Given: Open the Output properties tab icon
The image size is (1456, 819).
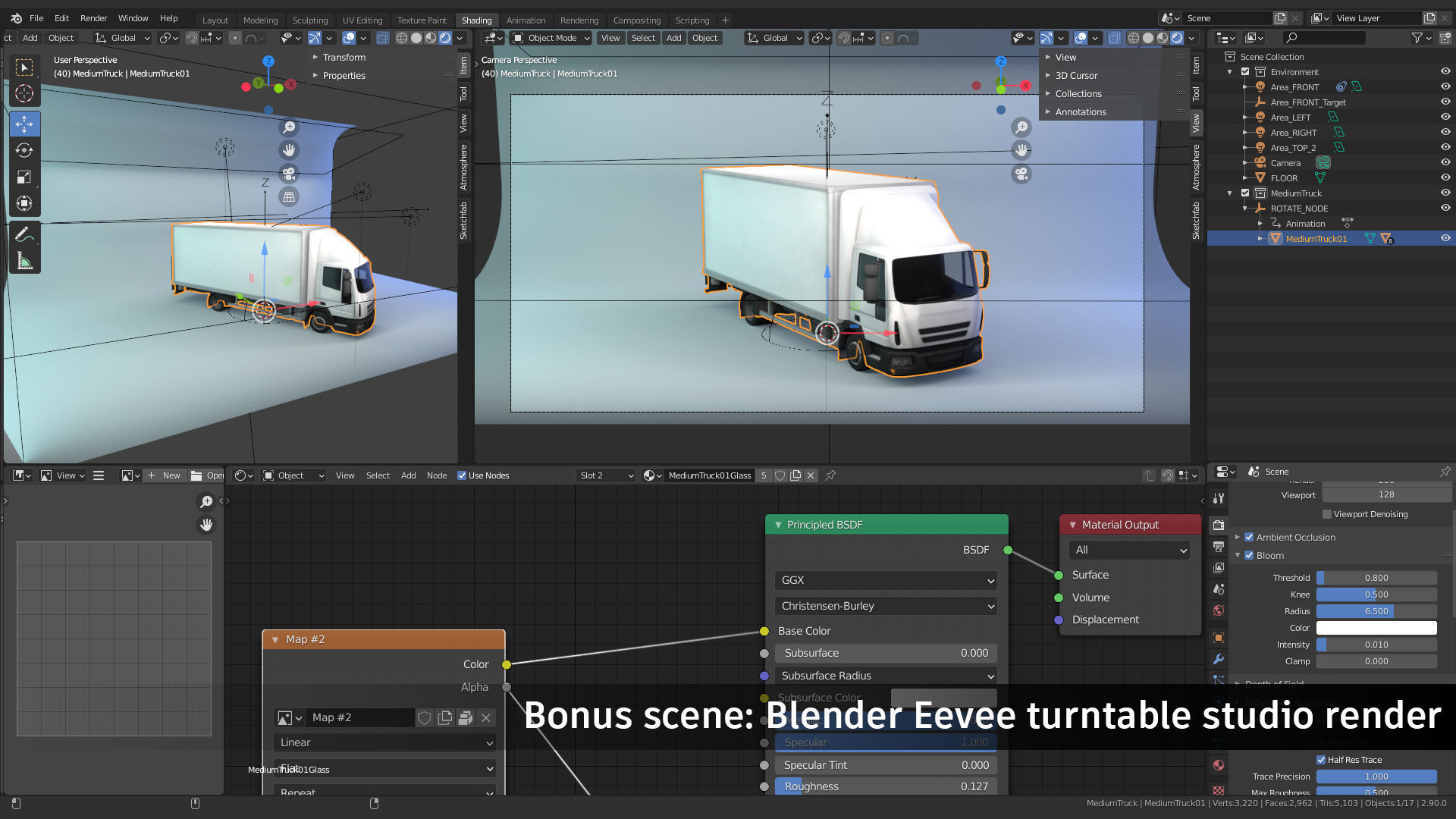Looking at the screenshot, I should point(1219,546).
